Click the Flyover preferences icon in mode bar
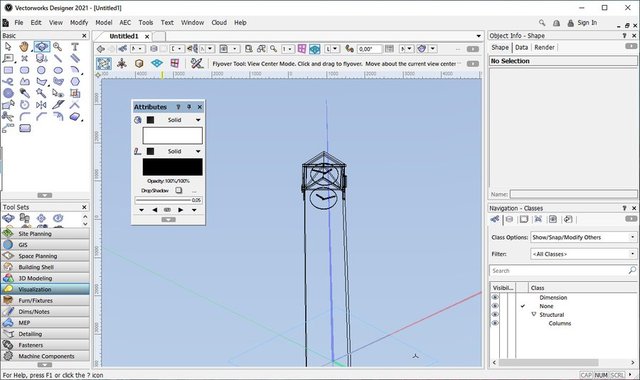The image size is (640, 380). coord(197,63)
